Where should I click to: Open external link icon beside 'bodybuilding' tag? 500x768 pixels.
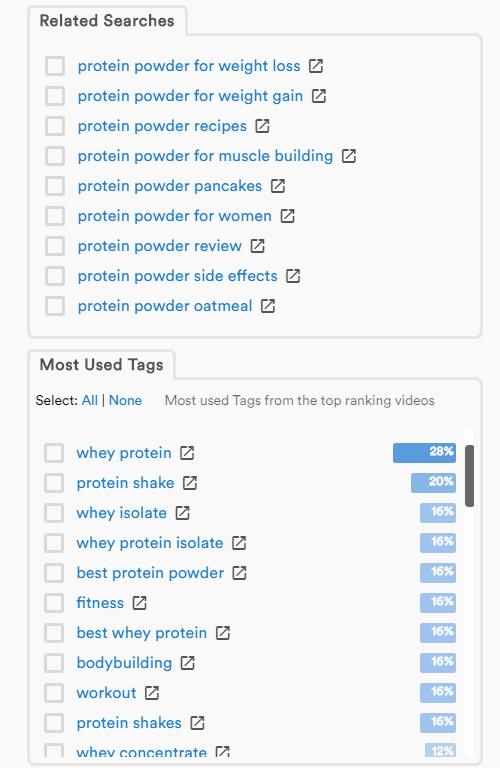(188, 663)
